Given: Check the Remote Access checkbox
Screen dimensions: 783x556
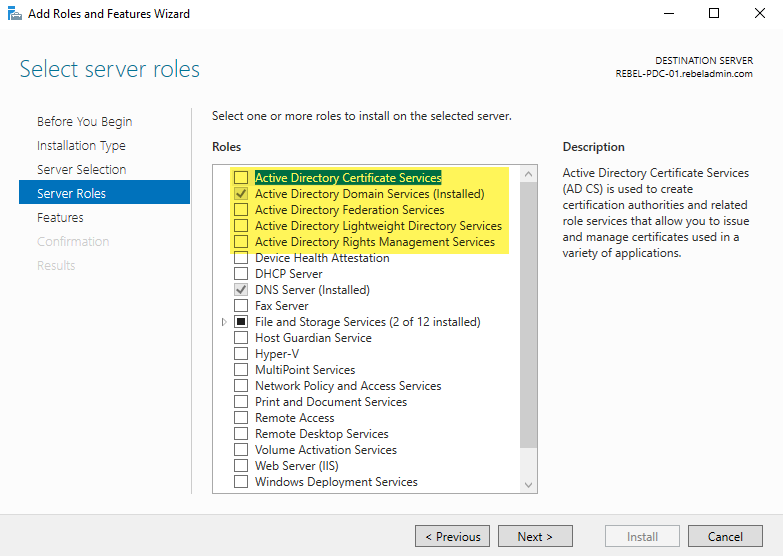Looking at the screenshot, I should coord(241,418).
